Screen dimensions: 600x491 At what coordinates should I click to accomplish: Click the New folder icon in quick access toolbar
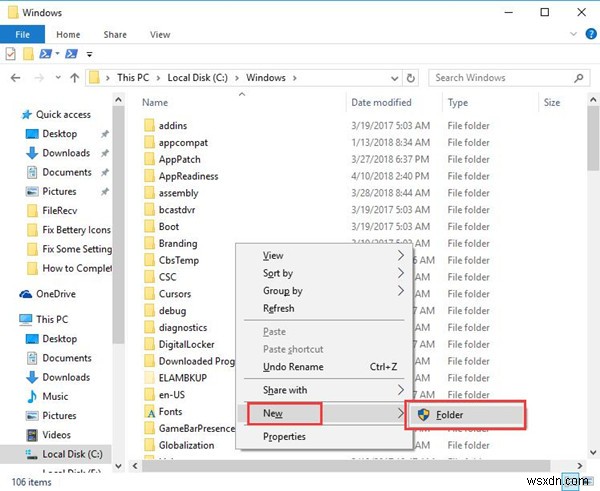click(x=28, y=54)
